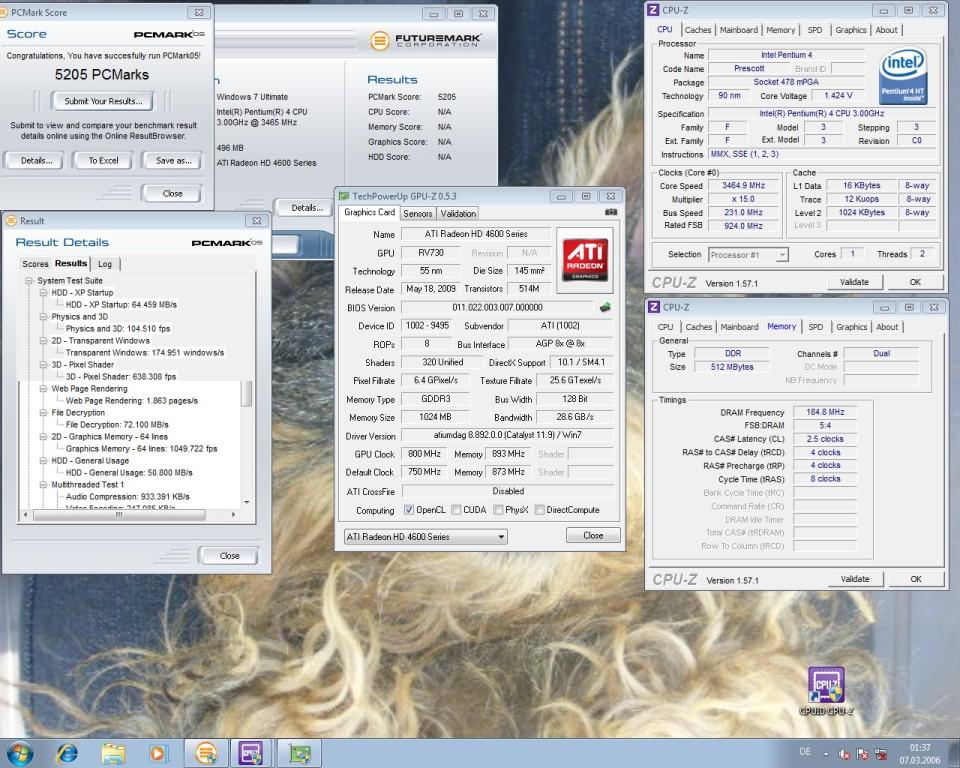960x768 pixels.
Task: Click the DE language indicator in the tray
Action: (804, 751)
